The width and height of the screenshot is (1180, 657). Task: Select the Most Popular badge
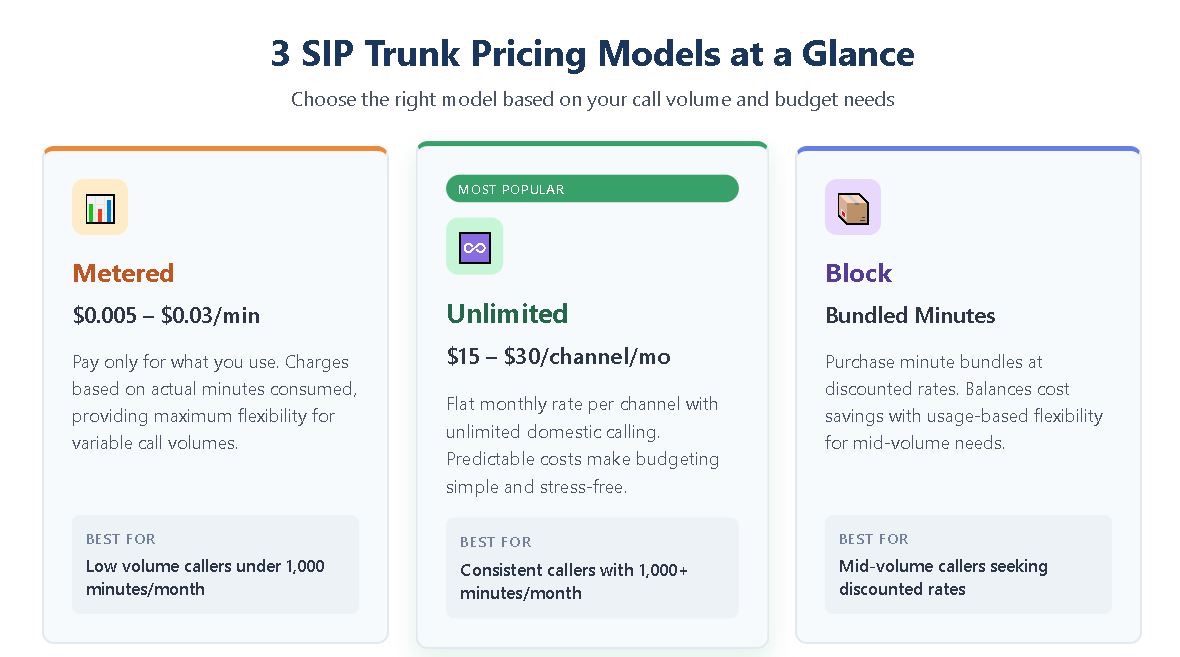592,189
